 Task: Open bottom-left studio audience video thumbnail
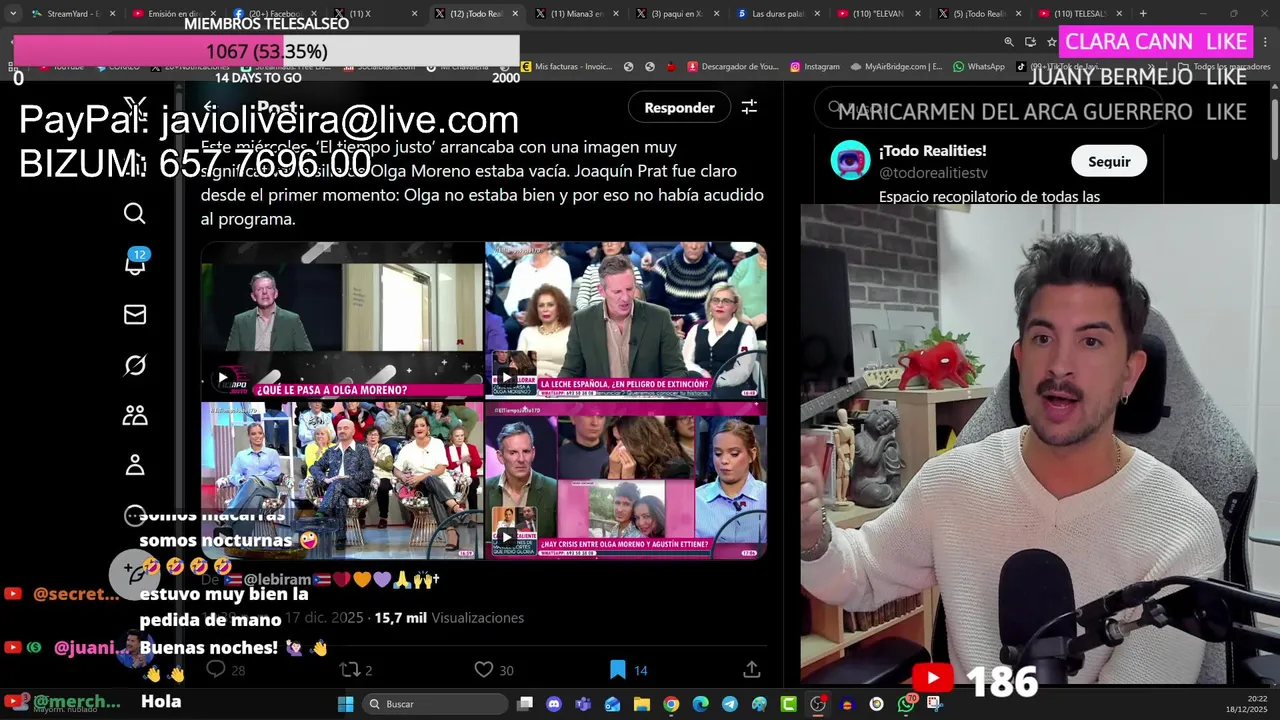[x=342, y=480]
